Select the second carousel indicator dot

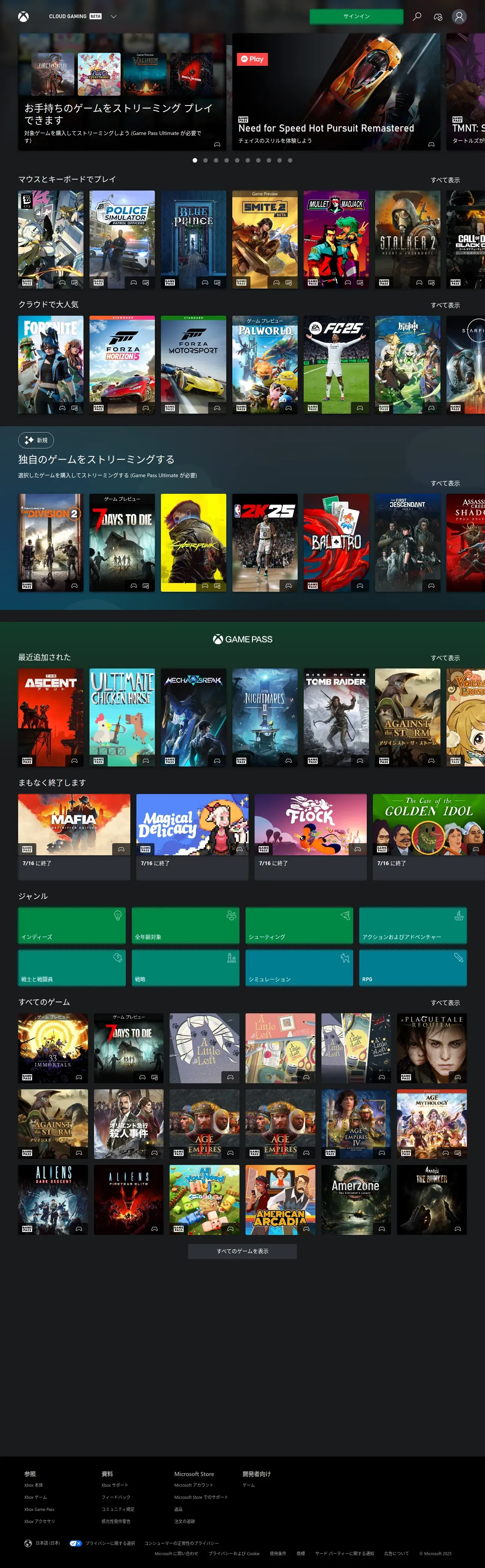(x=205, y=160)
